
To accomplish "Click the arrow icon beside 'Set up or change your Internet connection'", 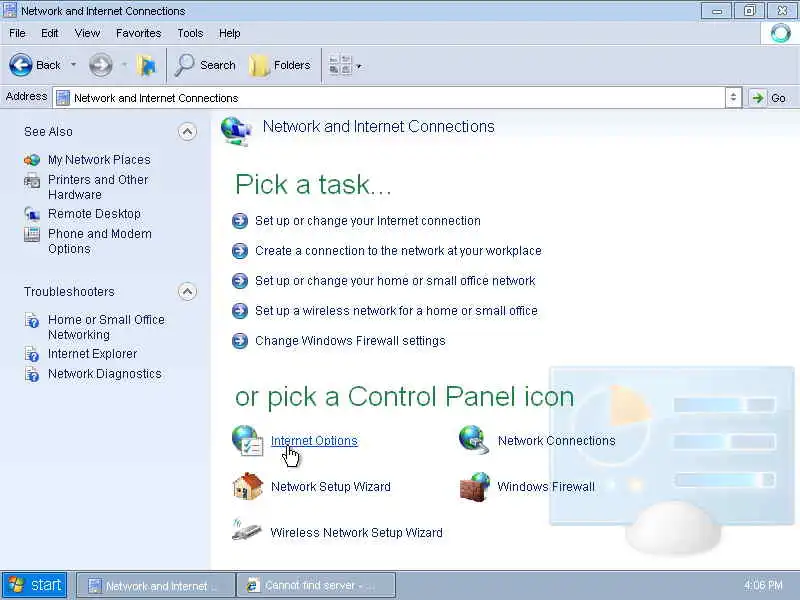I will pyautogui.click(x=240, y=221).
